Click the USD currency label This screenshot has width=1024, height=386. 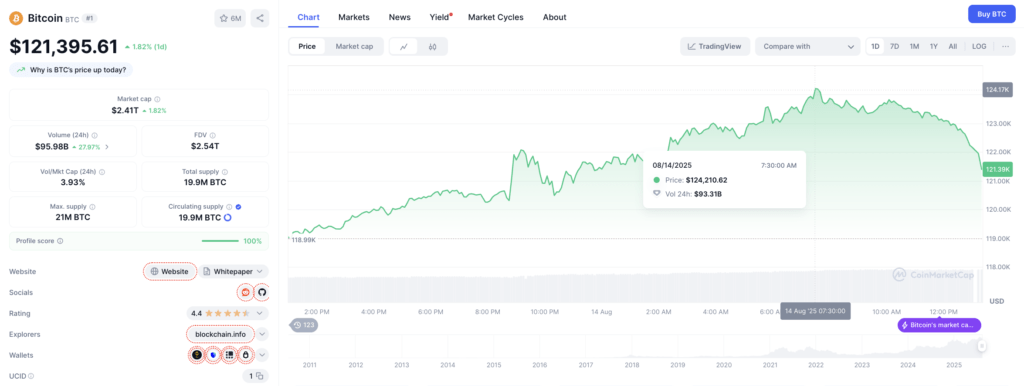click(x=997, y=301)
